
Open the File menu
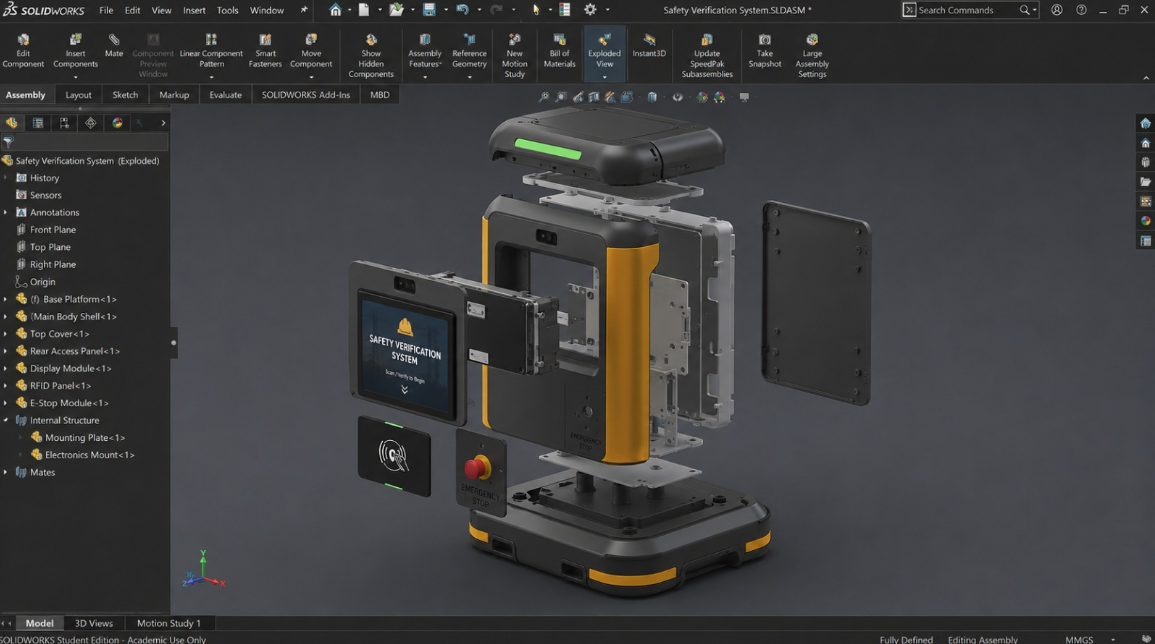pos(106,10)
